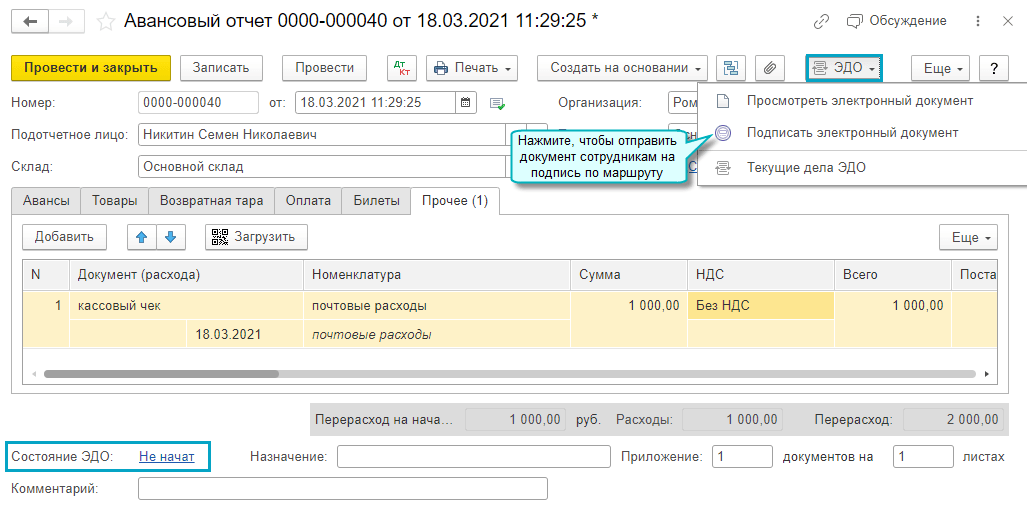Click the scrollbar left arrow

[33, 375]
